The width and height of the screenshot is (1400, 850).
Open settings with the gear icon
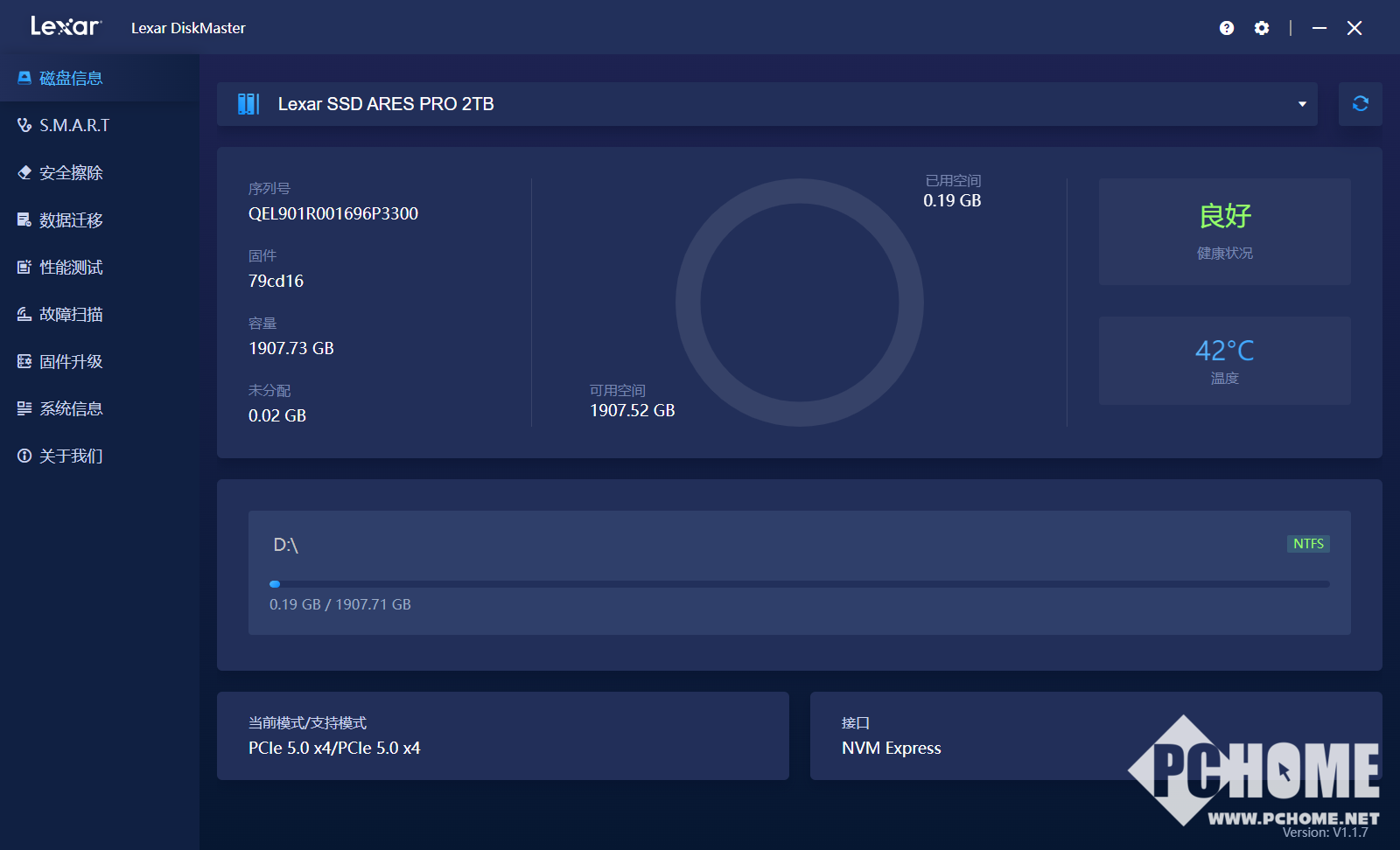click(1262, 28)
